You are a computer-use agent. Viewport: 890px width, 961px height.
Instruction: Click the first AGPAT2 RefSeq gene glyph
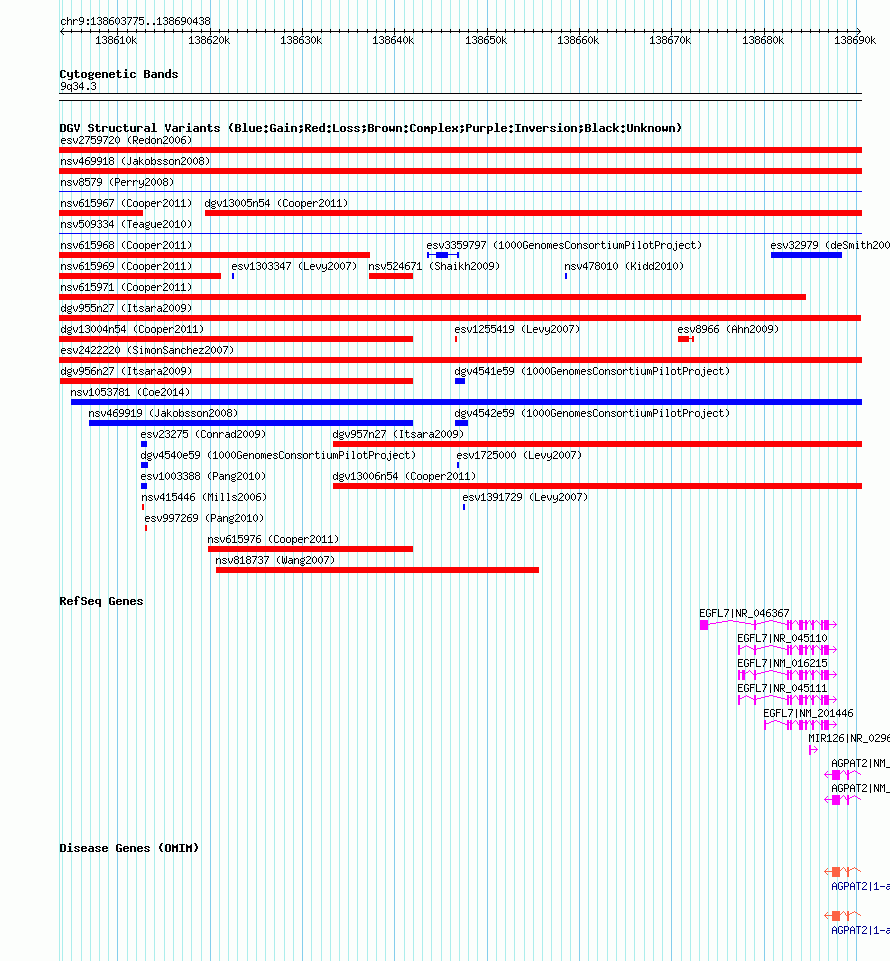[843, 775]
